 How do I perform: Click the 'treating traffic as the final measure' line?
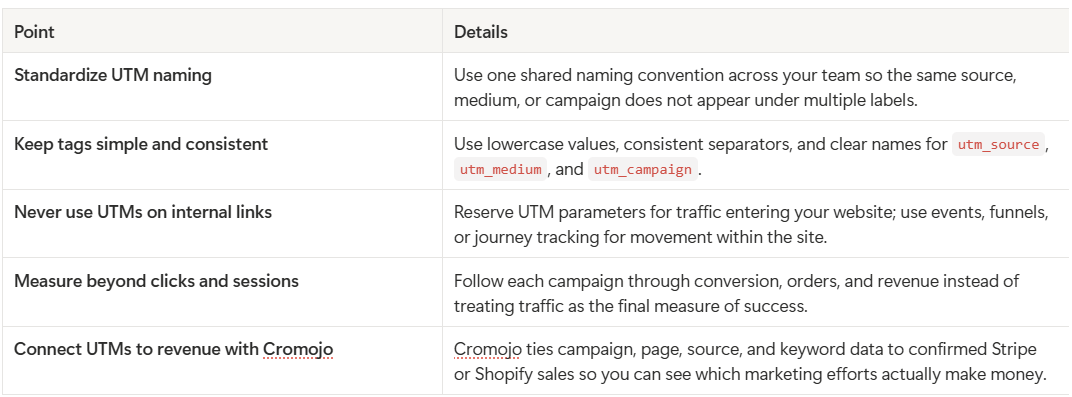(630, 306)
